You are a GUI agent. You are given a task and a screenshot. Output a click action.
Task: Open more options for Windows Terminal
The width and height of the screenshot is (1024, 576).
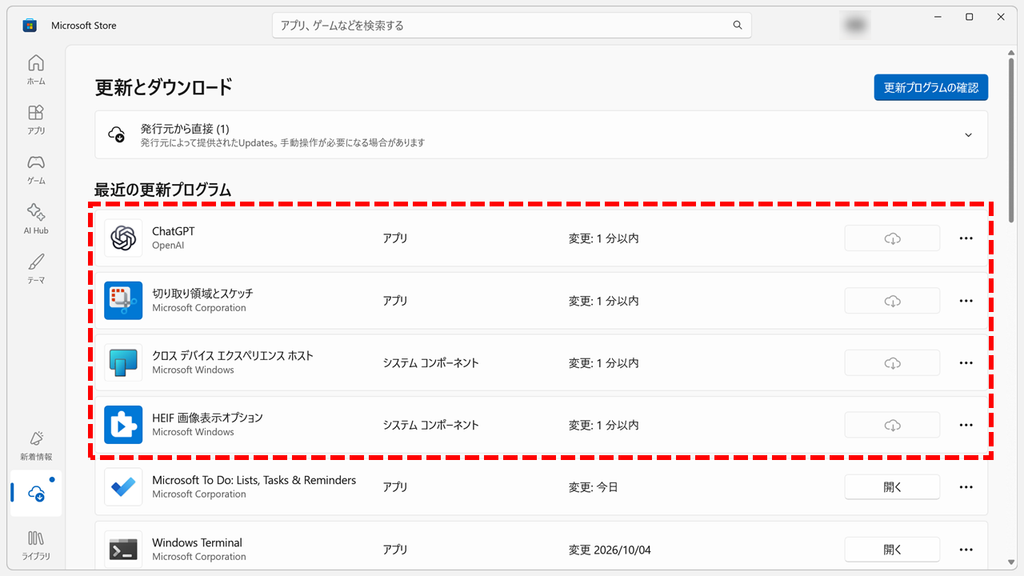[966, 549]
